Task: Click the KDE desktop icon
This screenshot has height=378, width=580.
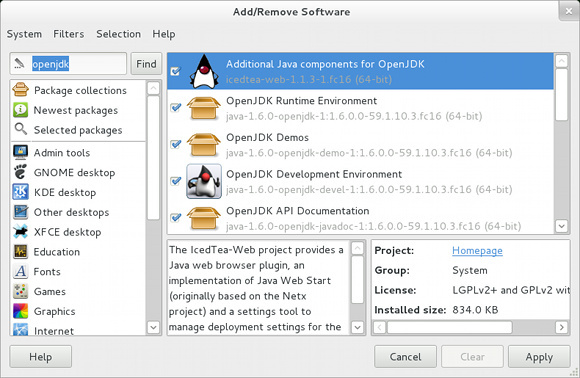Action: [x=20, y=192]
